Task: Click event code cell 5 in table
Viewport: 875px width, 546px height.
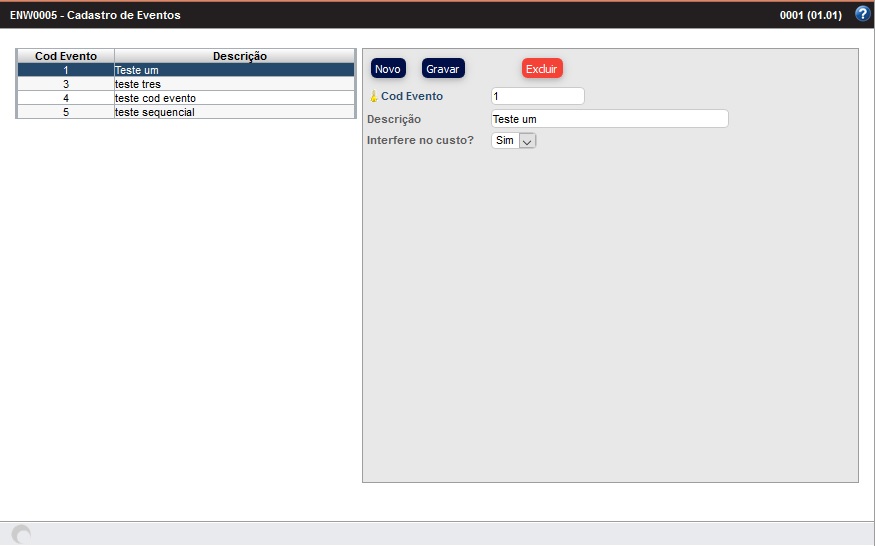Action: click(x=66, y=112)
